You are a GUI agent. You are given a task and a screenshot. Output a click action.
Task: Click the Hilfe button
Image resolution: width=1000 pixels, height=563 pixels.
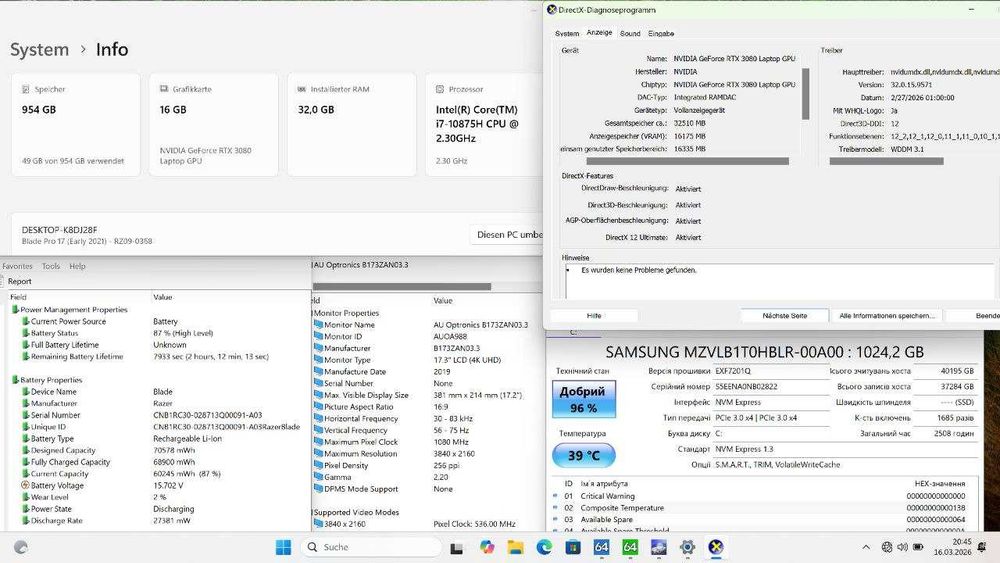coord(594,316)
